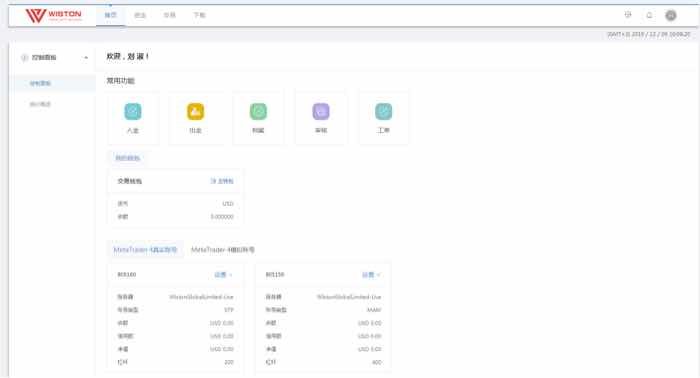
Task: Click the WISTON logo
Action: pos(54,15)
